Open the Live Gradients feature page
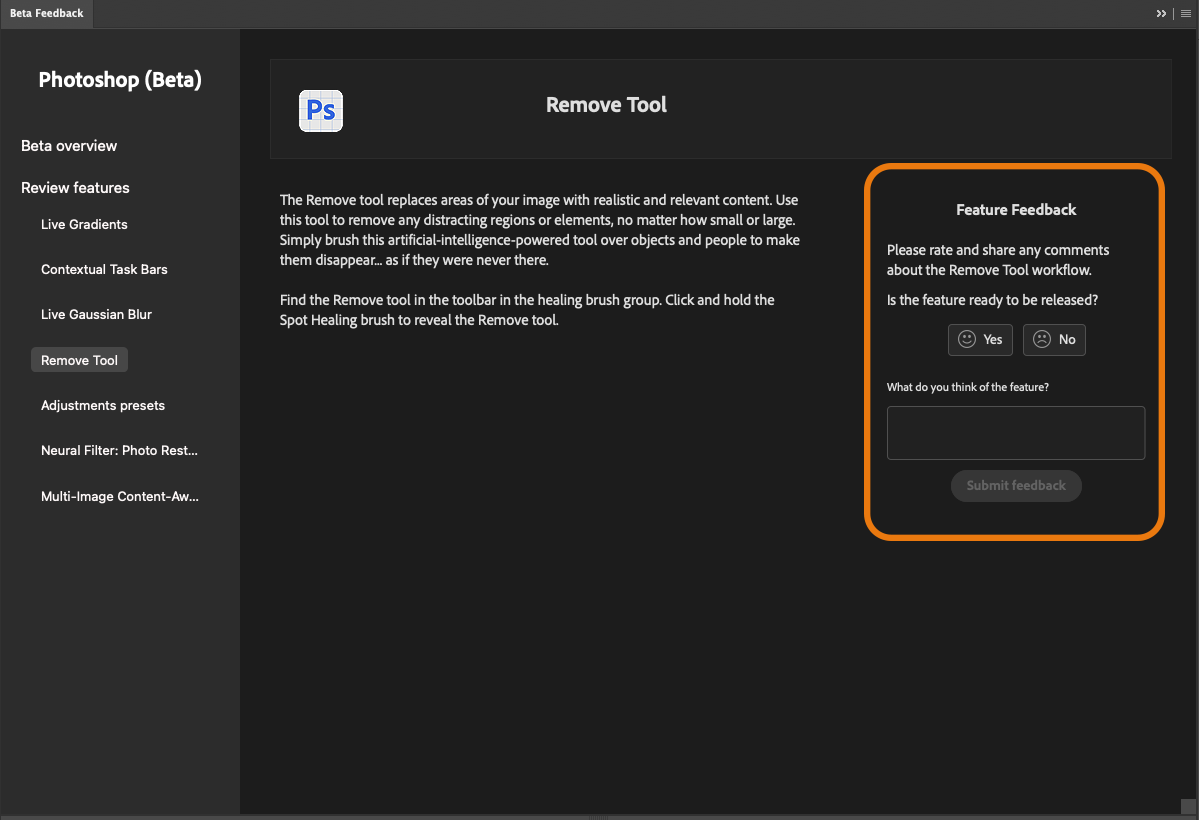 [x=84, y=224]
